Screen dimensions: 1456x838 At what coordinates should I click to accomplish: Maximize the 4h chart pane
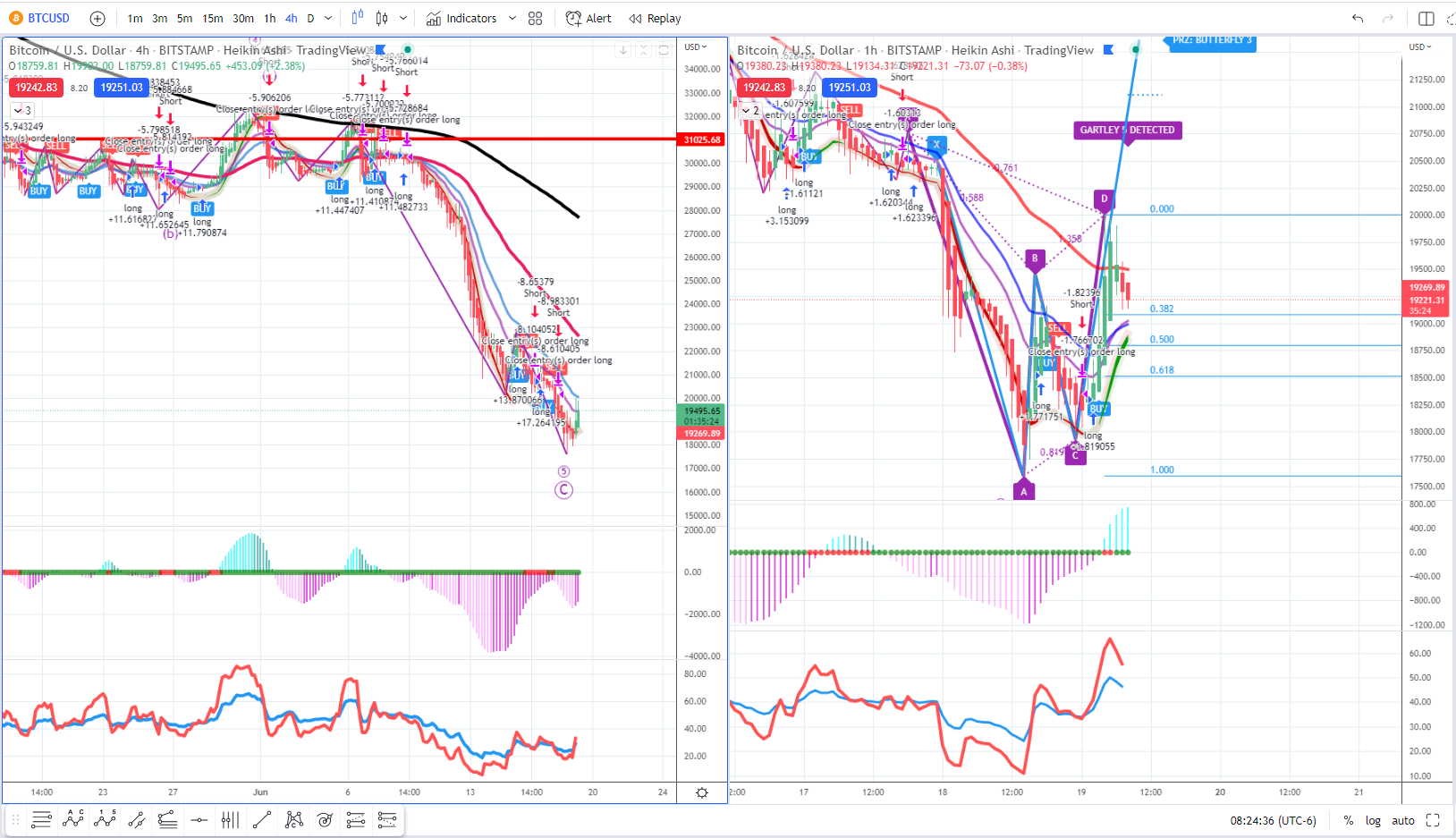coord(664,51)
